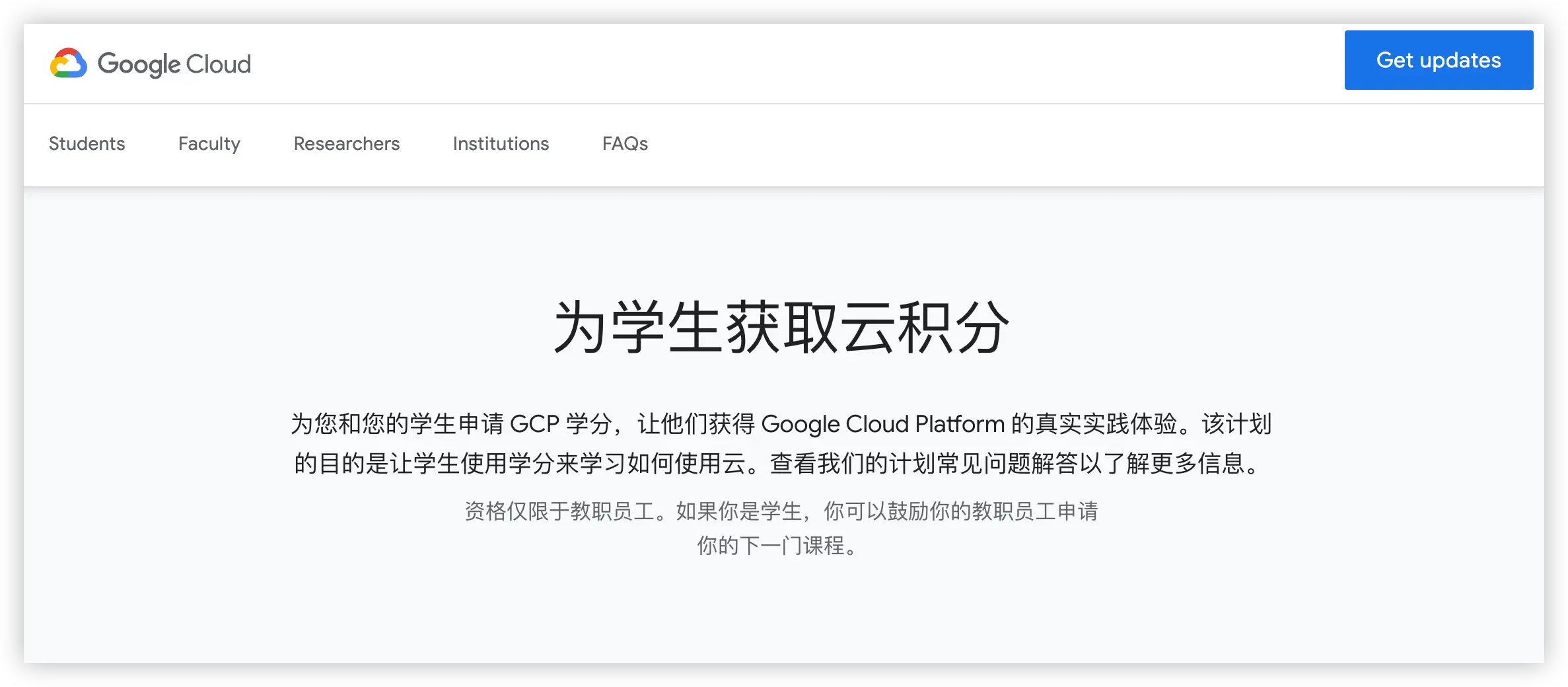Select the Institutions tab

pos(501,143)
